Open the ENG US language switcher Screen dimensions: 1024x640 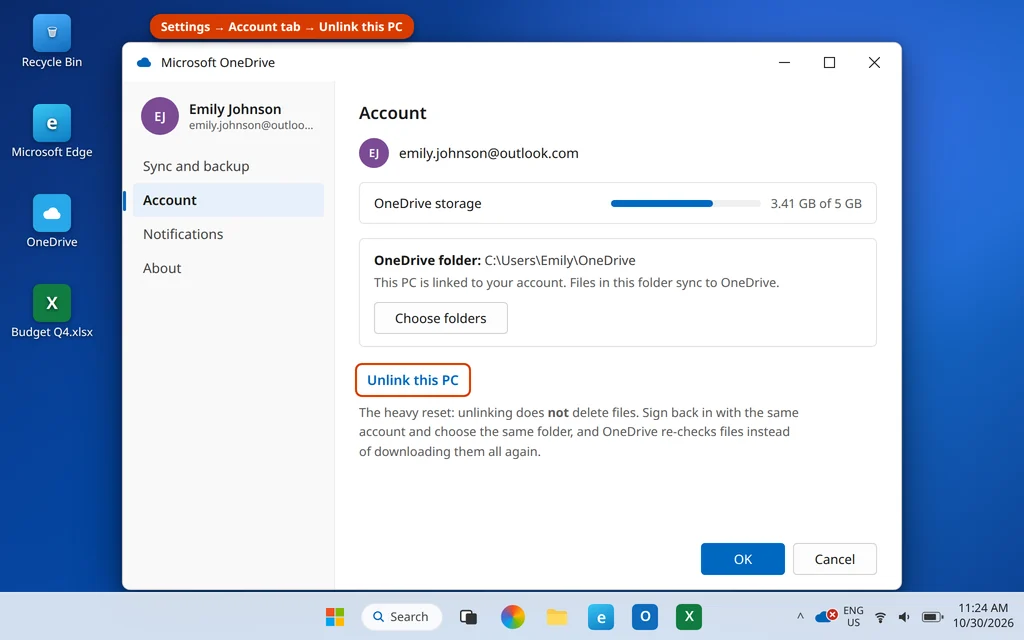(853, 616)
